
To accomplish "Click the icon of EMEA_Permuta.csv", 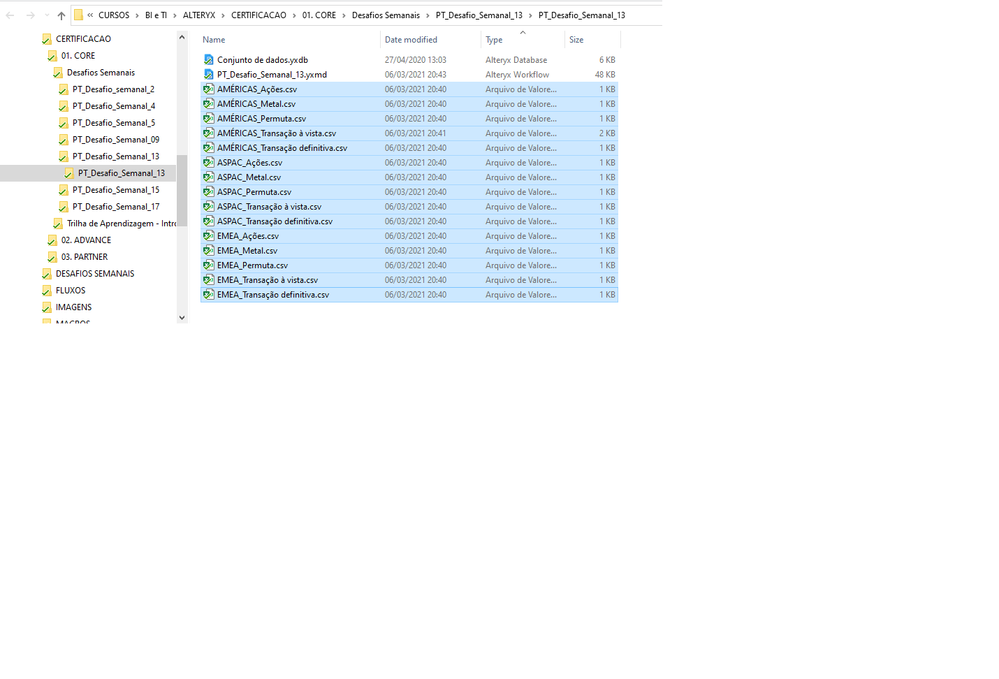I will click(x=208, y=265).
